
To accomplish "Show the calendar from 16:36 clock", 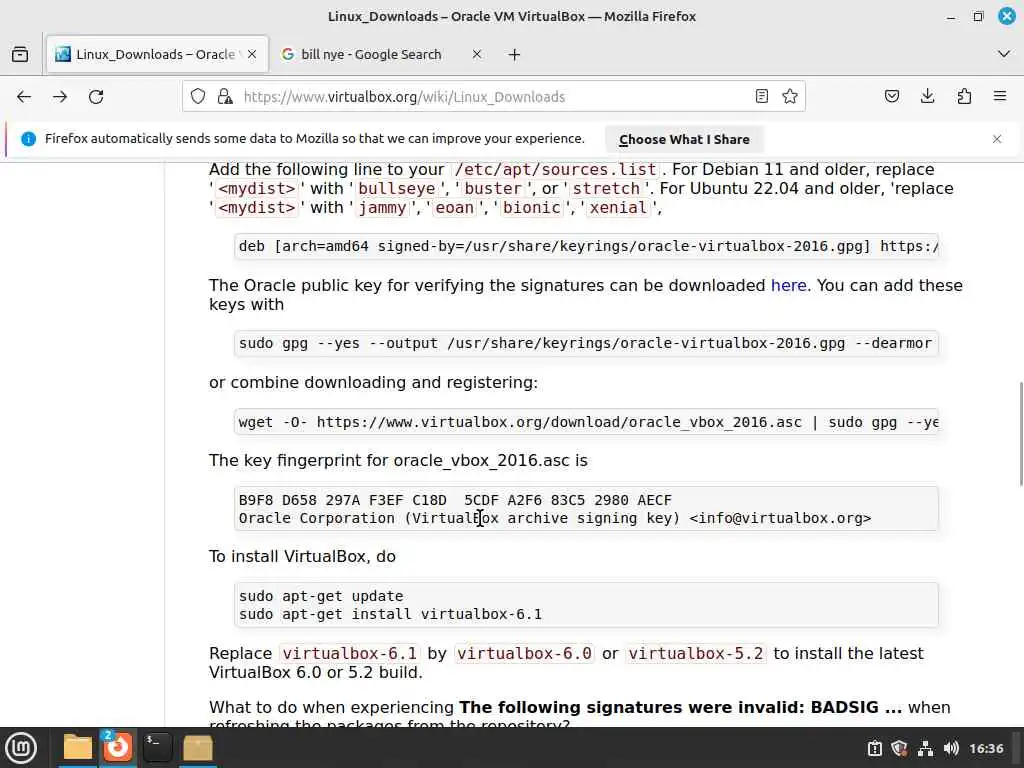I will point(985,748).
